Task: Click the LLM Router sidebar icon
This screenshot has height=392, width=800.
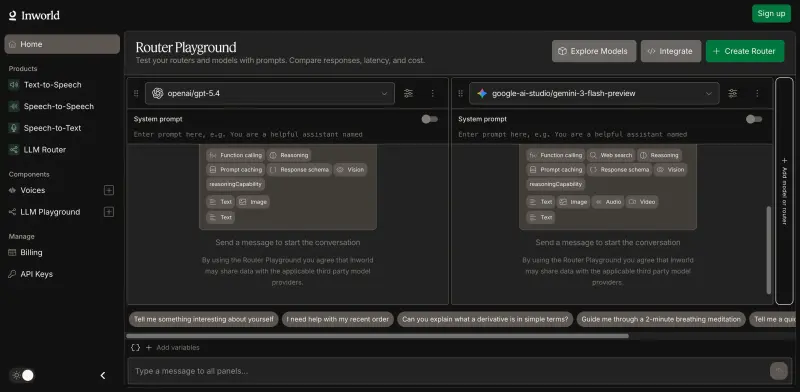Action: point(14,150)
